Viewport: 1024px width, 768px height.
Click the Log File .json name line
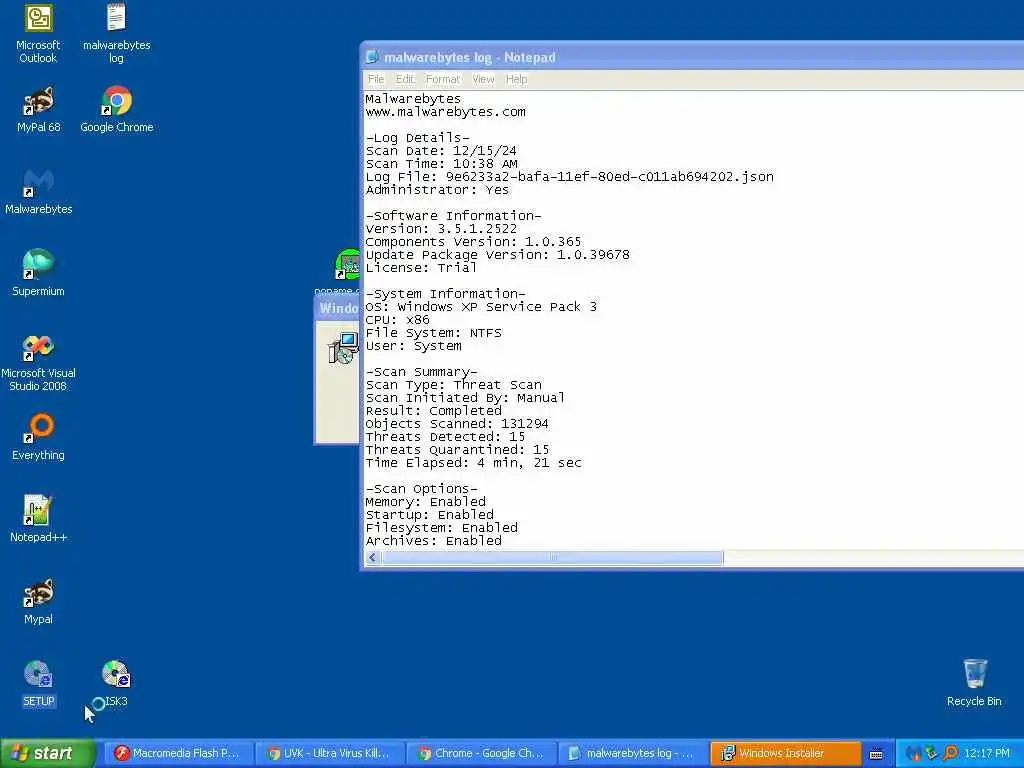[x=569, y=176]
